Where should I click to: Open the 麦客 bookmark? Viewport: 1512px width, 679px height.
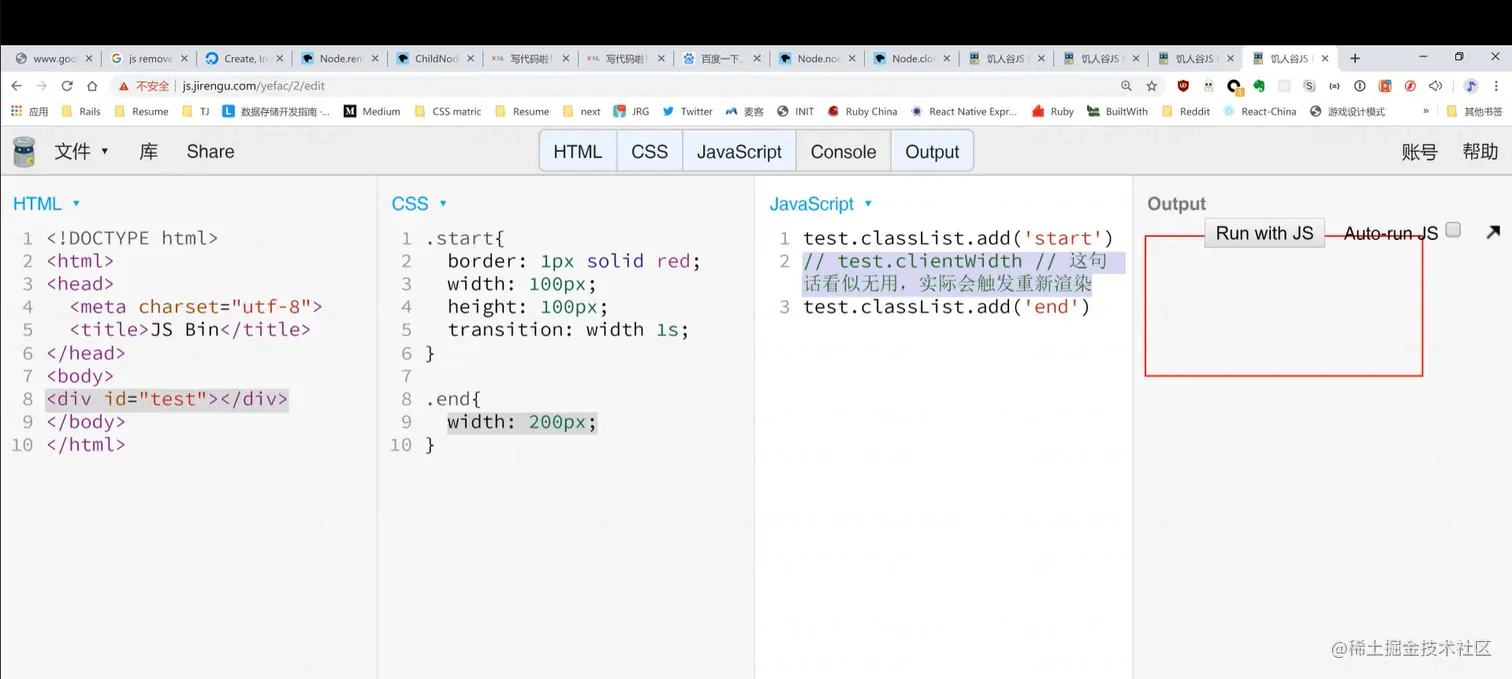pyautogui.click(x=745, y=112)
